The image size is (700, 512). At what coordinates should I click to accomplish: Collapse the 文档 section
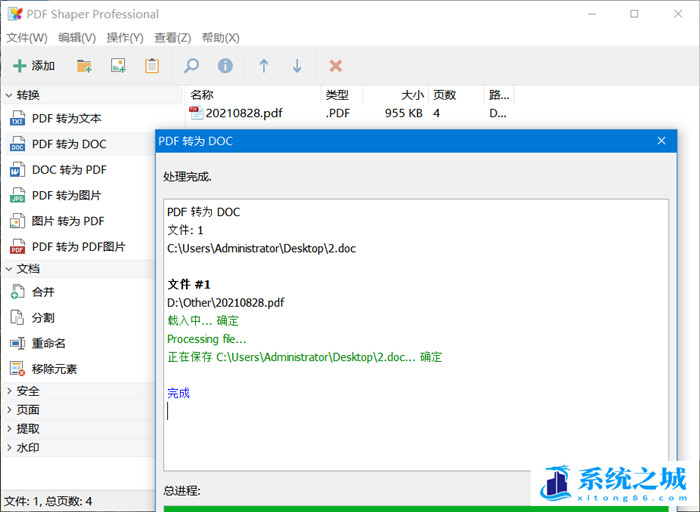tap(8, 269)
